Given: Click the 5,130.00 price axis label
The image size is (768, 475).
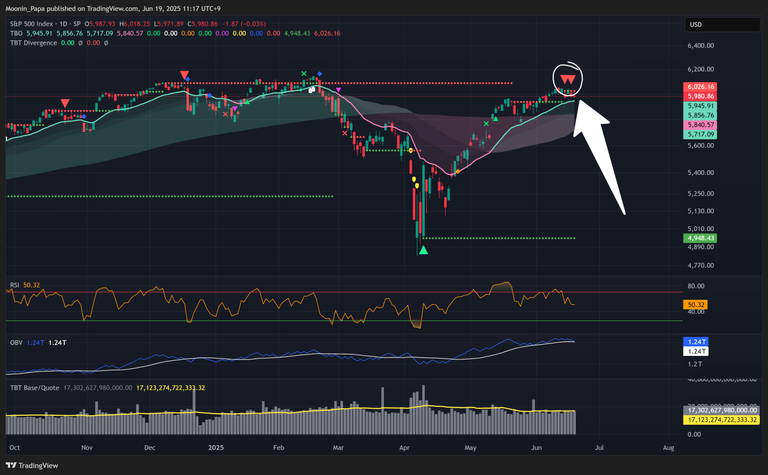Looking at the screenshot, I should pyautogui.click(x=700, y=211).
